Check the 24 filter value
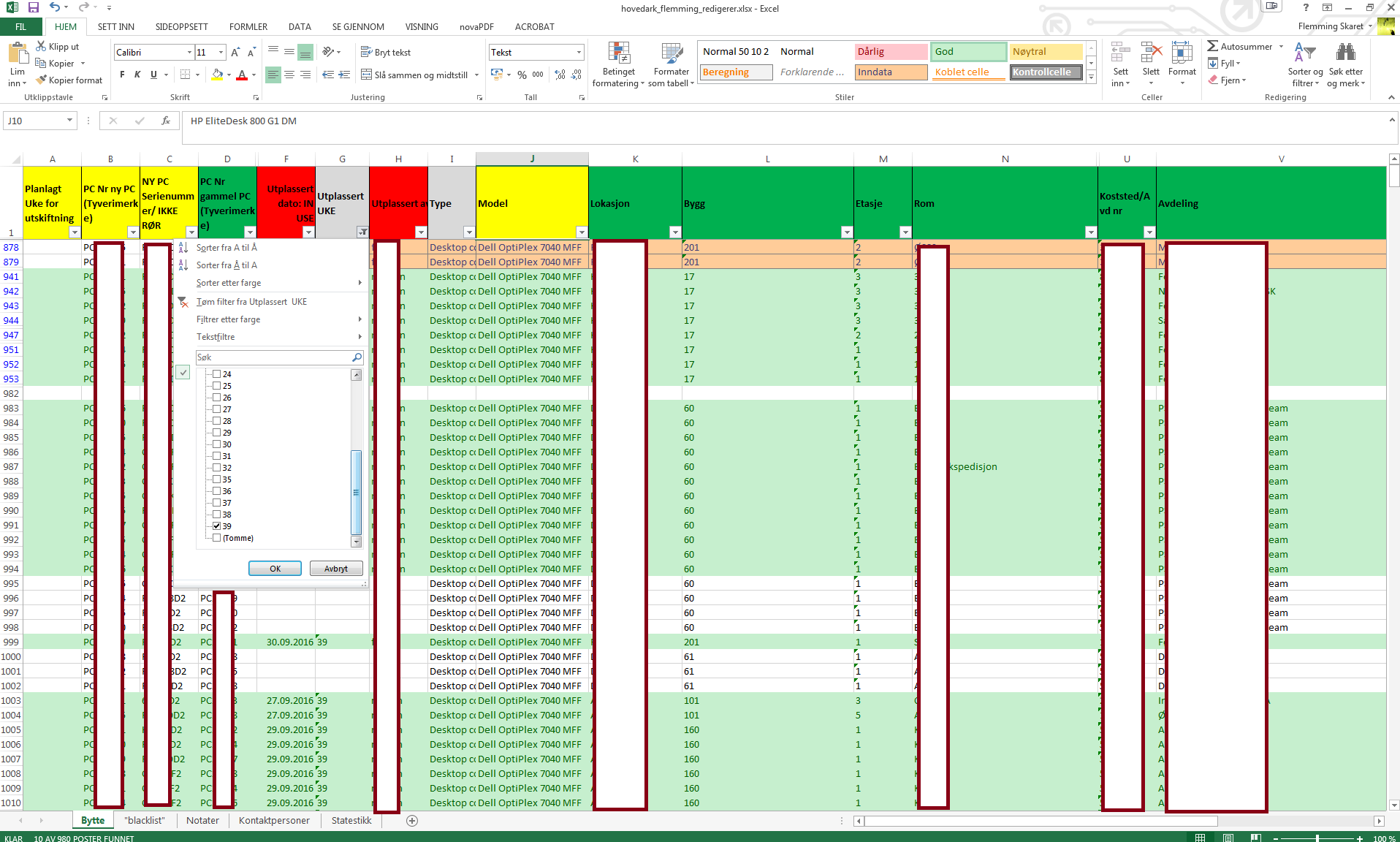 tap(216, 374)
